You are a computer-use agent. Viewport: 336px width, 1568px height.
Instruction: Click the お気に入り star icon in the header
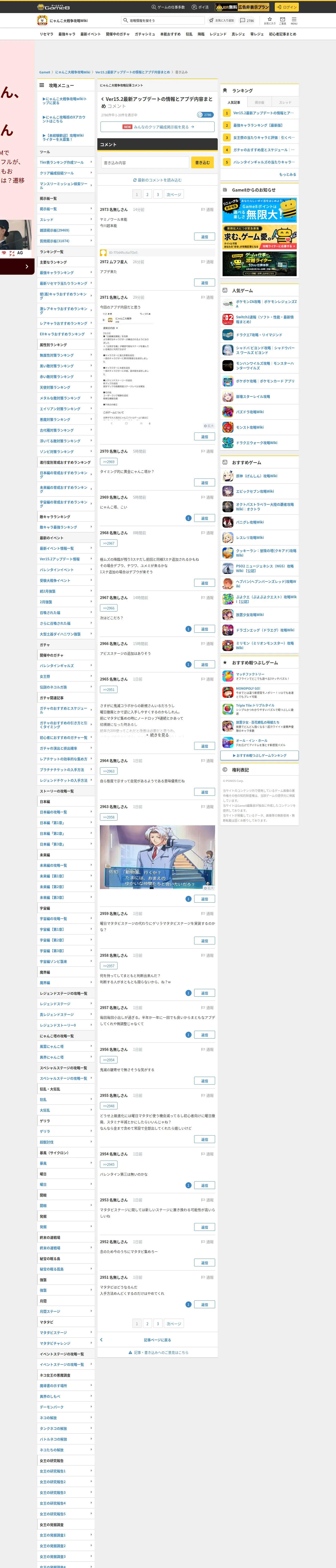(270, 20)
